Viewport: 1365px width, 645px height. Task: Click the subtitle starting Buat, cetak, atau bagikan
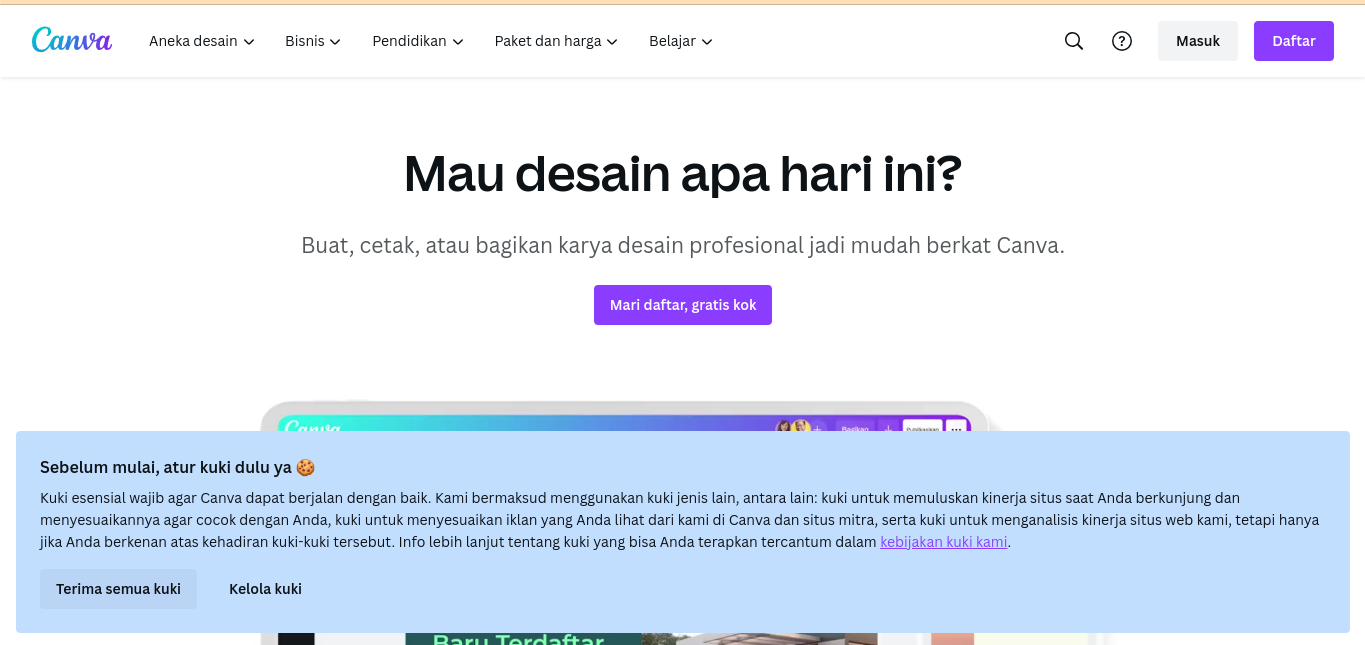[x=683, y=245]
